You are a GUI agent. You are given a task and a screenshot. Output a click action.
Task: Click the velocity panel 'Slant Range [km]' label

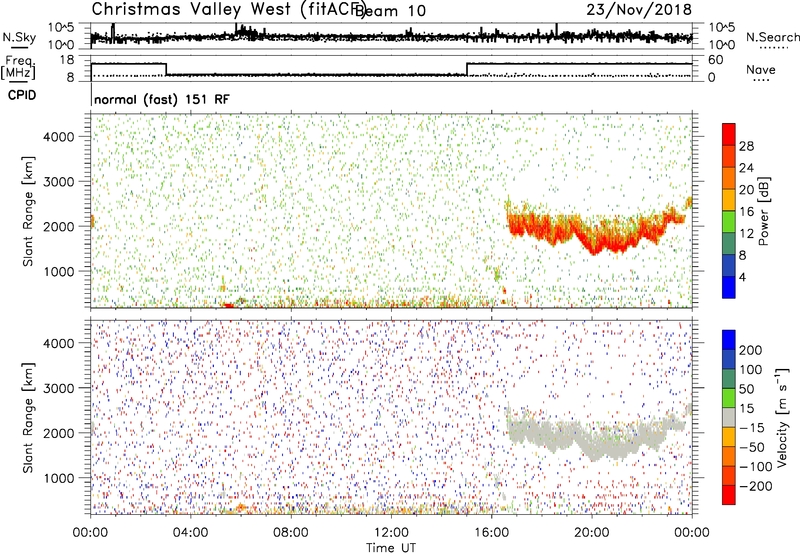[28, 418]
